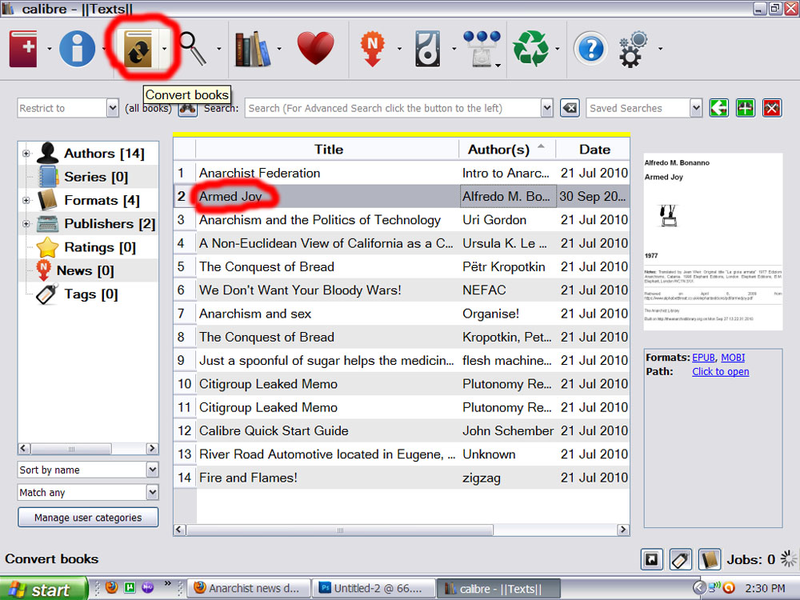This screenshot has height=600, width=800.
Task: Open the MOBI format link
Action: tap(733, 358)
